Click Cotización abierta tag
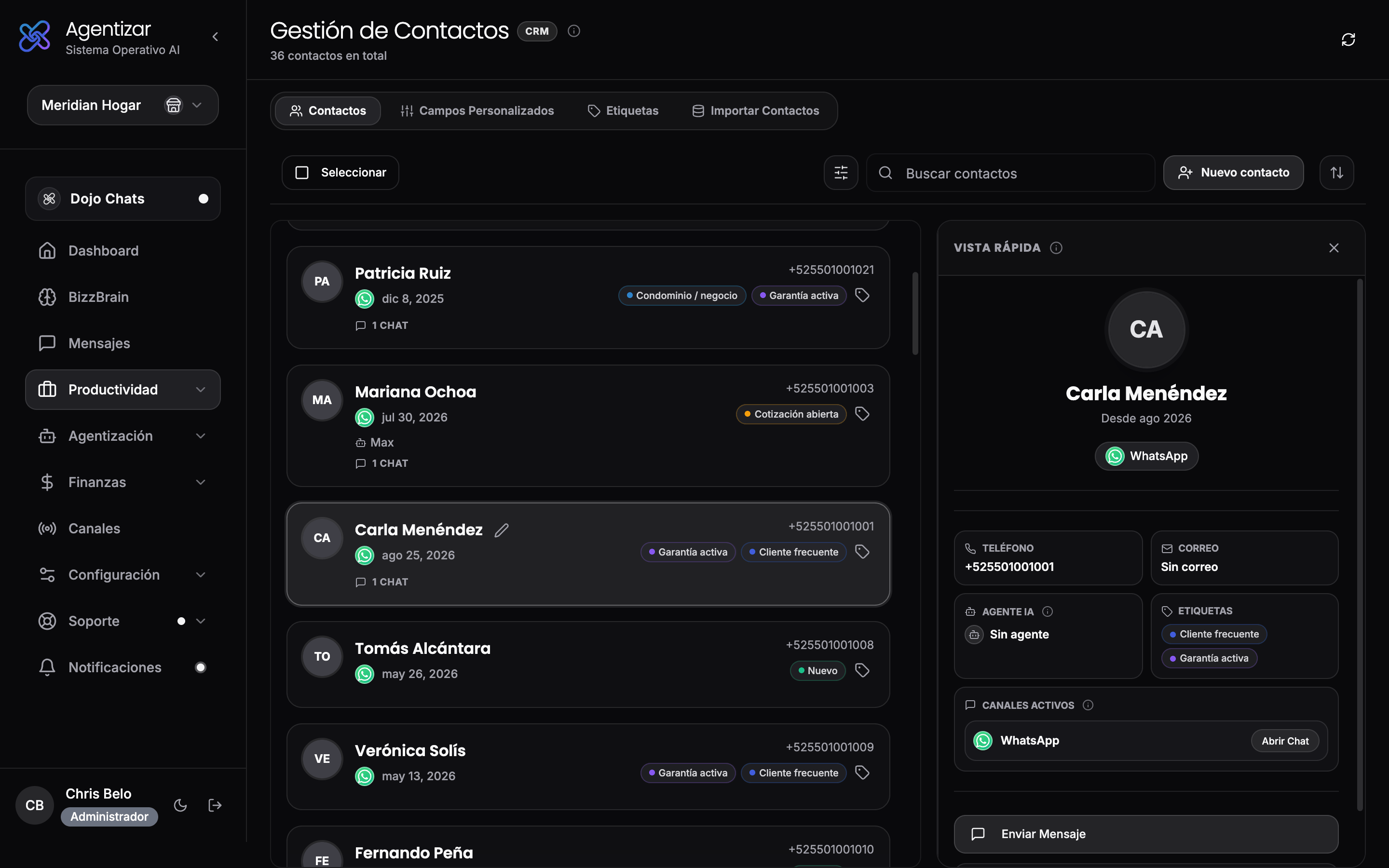The width and height of the screenshot is (1389, 868). [x=791, y=414]
